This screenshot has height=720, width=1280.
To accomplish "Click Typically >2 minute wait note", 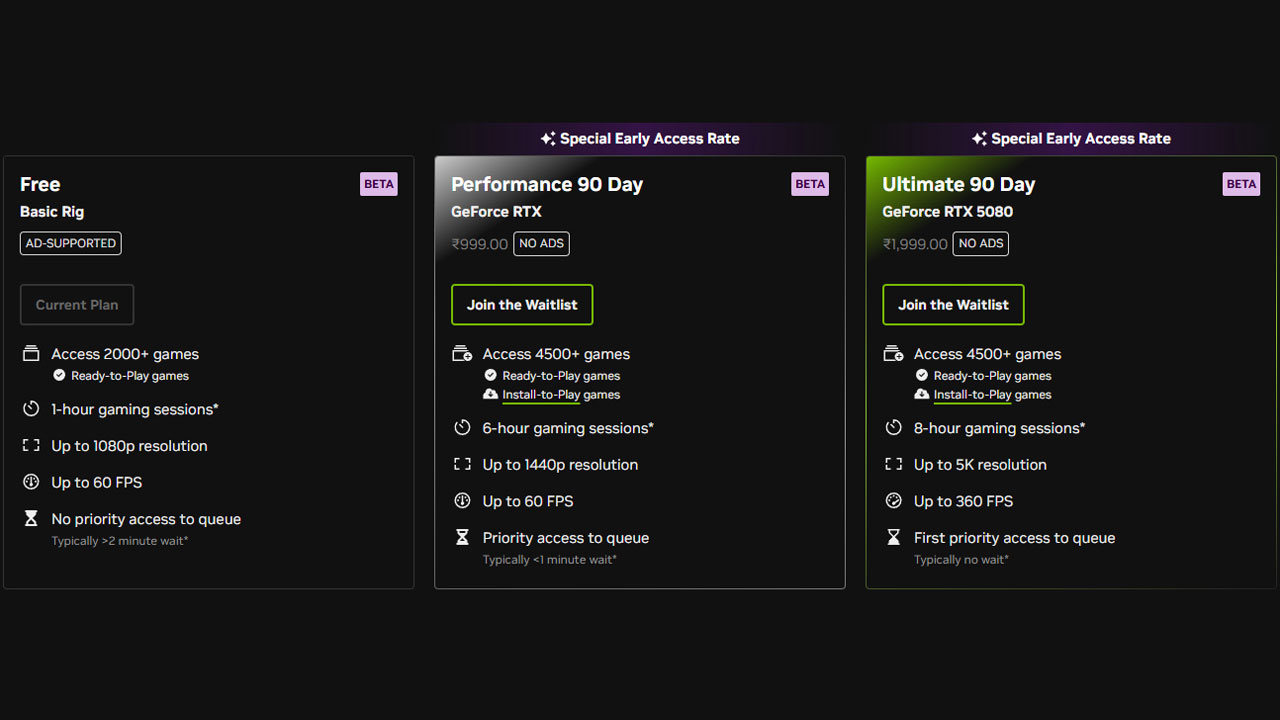I will click(120, 541).
